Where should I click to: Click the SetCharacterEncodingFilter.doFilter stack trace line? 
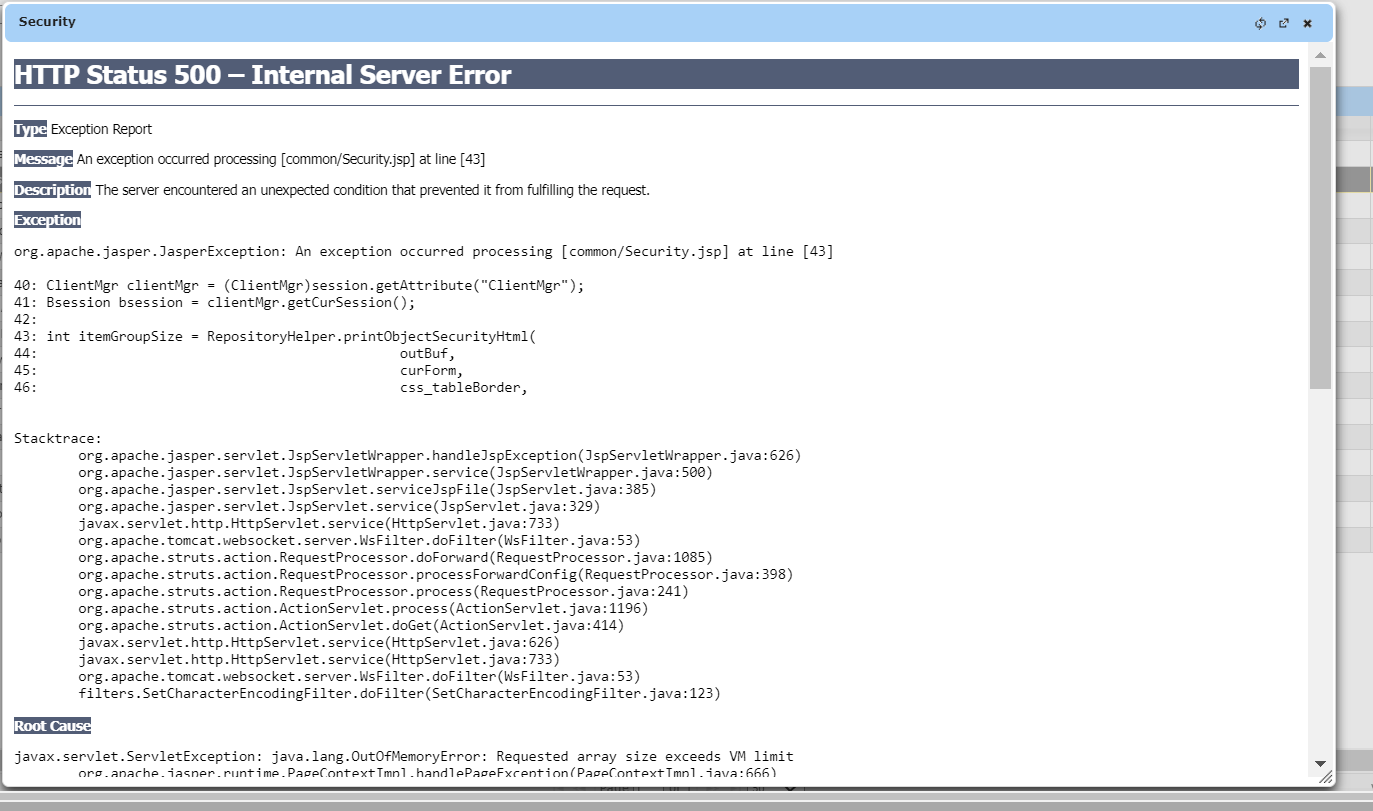pyautogui.click(x=399, y=693)
